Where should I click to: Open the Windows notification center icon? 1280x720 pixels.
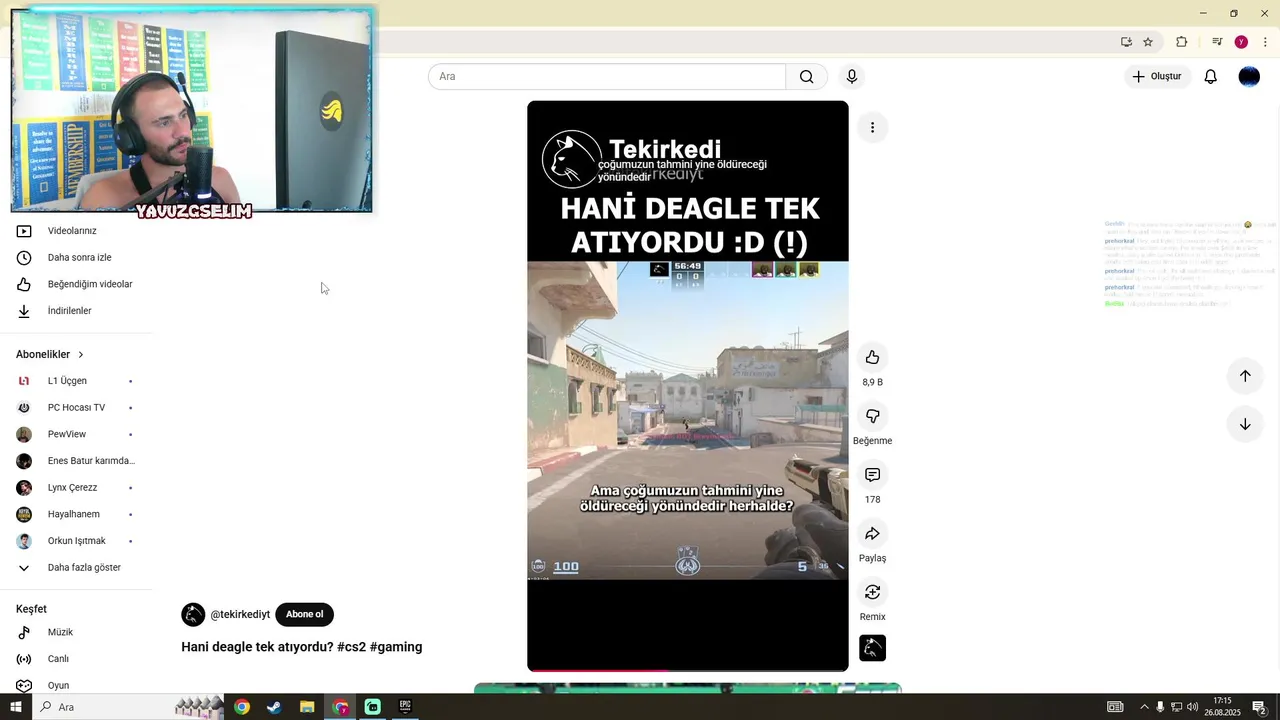1259,707
